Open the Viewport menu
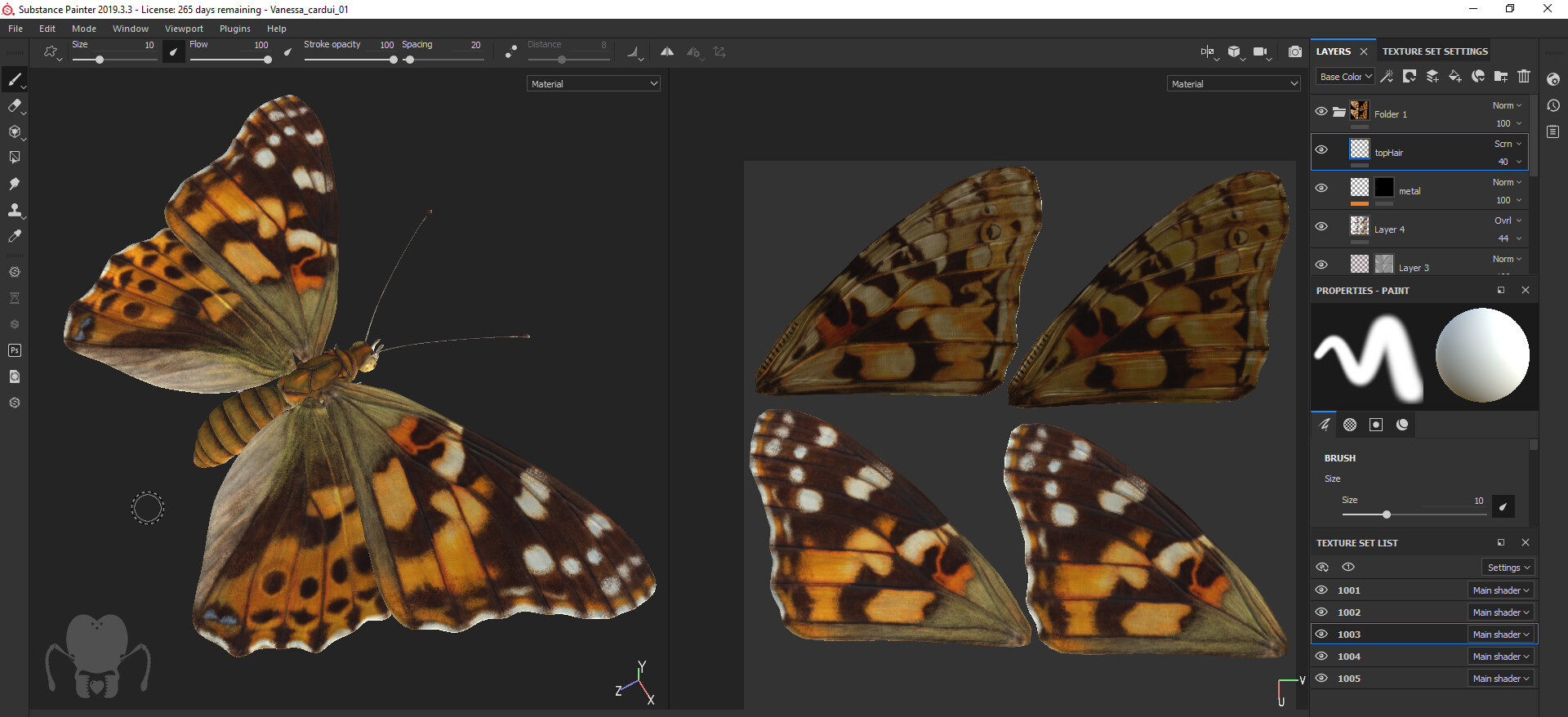1568x717 pixels. tap(184, 29)
